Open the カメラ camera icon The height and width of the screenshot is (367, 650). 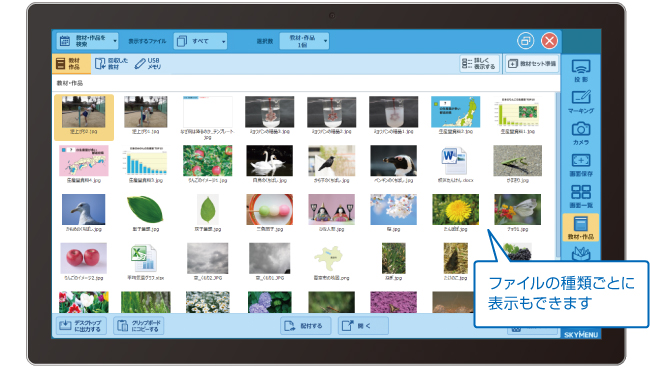[581, 134]
